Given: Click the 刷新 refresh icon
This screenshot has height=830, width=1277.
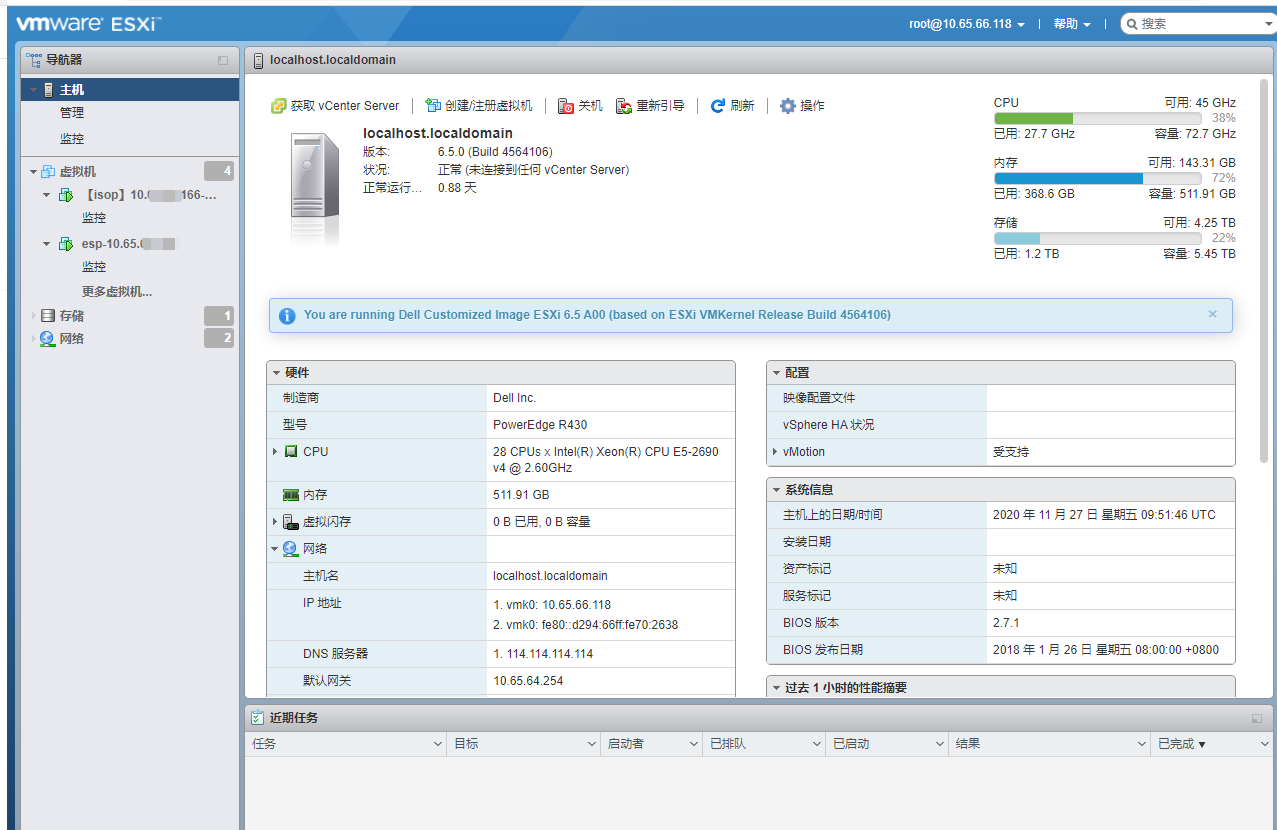Looking at the screenshot, I should tap(716, 105).
